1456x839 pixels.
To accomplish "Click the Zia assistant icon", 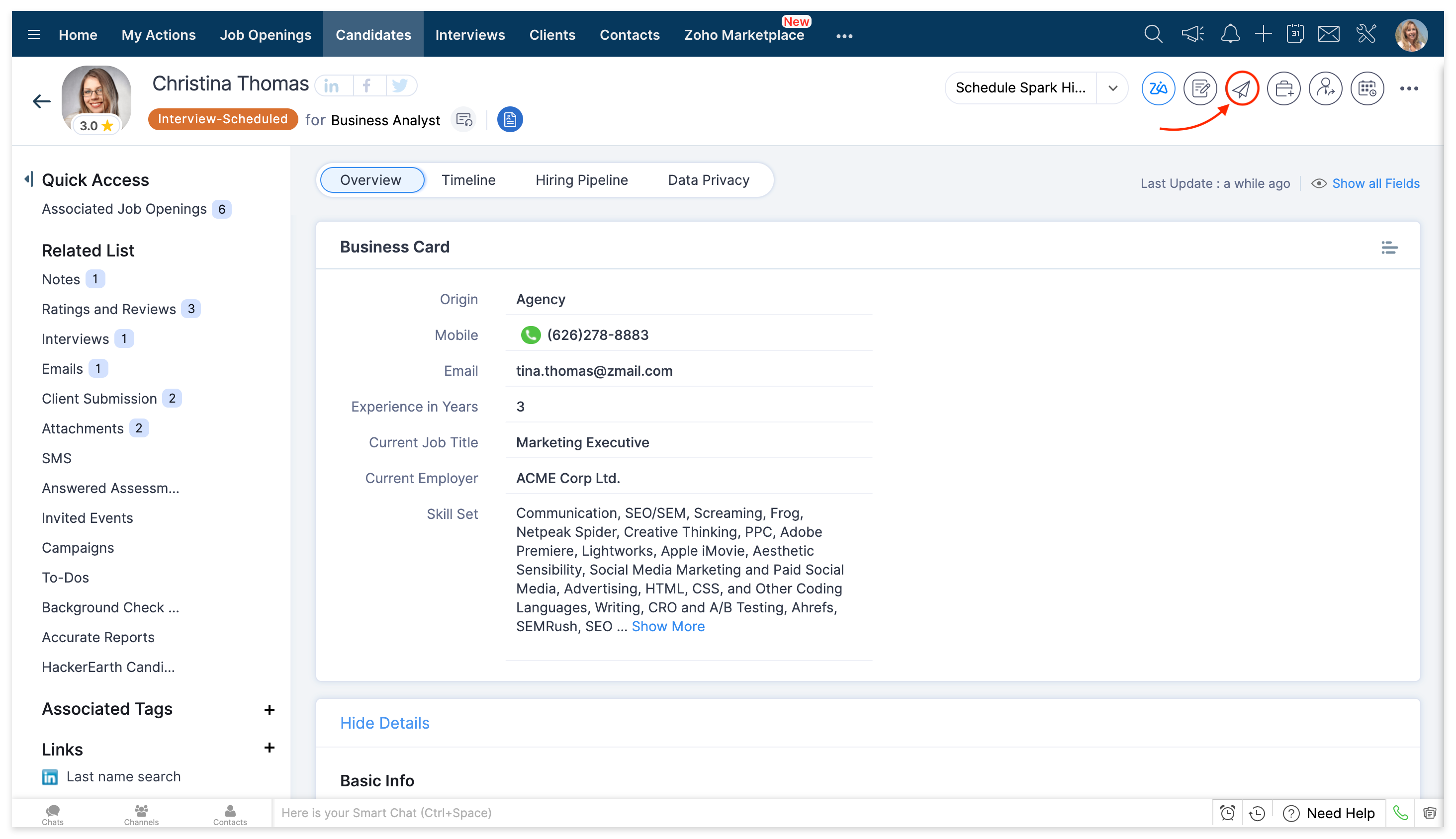I will tap(1158, 88).
